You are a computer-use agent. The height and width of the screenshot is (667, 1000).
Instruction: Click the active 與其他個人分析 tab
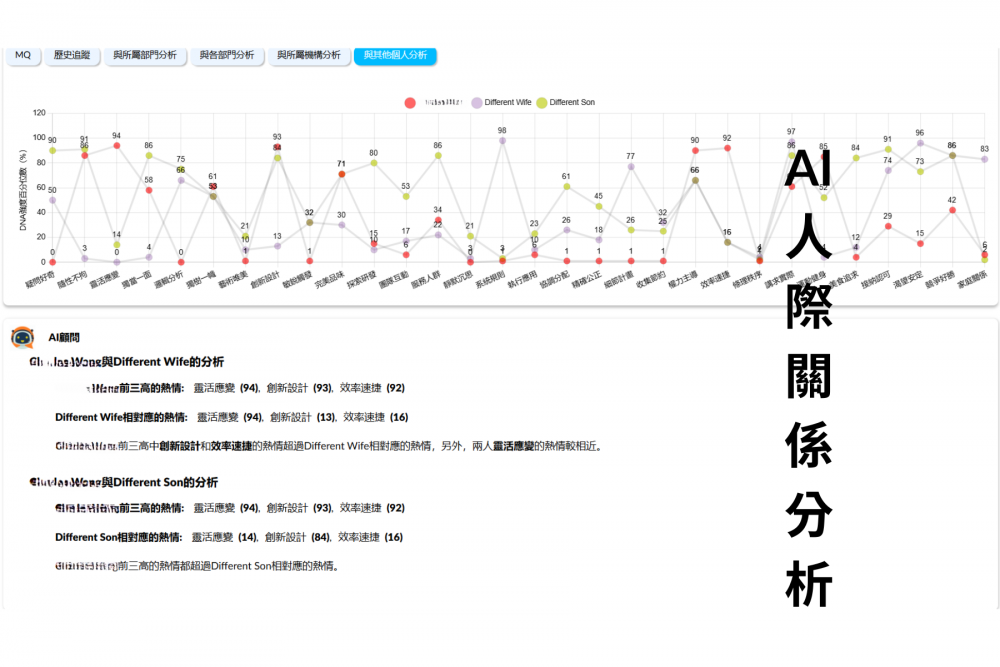[x=395, y=55]
